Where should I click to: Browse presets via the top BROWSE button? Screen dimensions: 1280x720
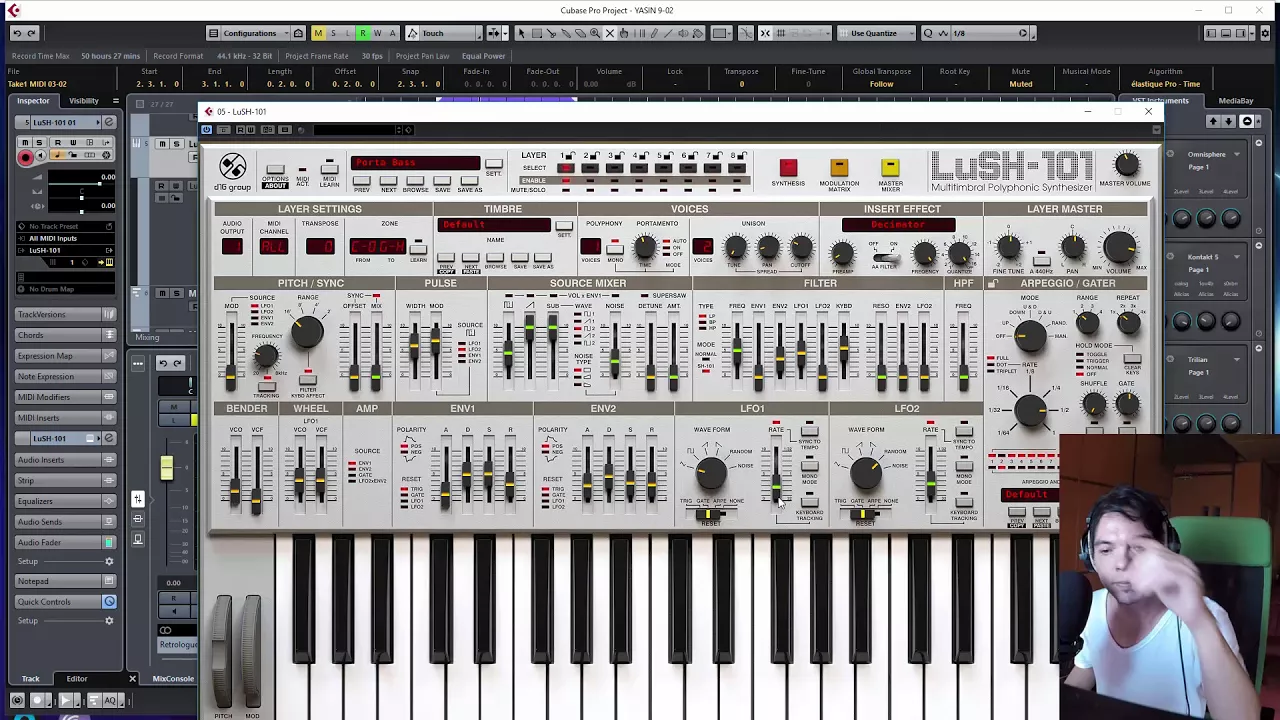pyautogui.click(x=415, y=181)
